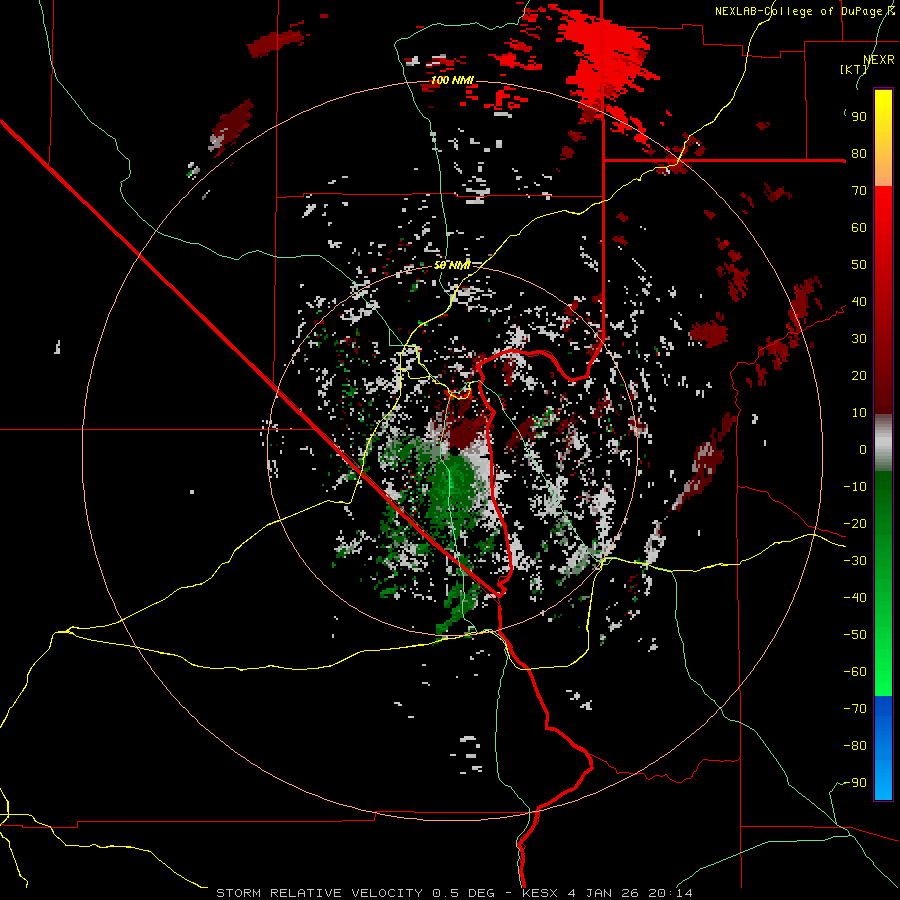
Task: Click the 30 value on the velocity scale
Action: 859,339
